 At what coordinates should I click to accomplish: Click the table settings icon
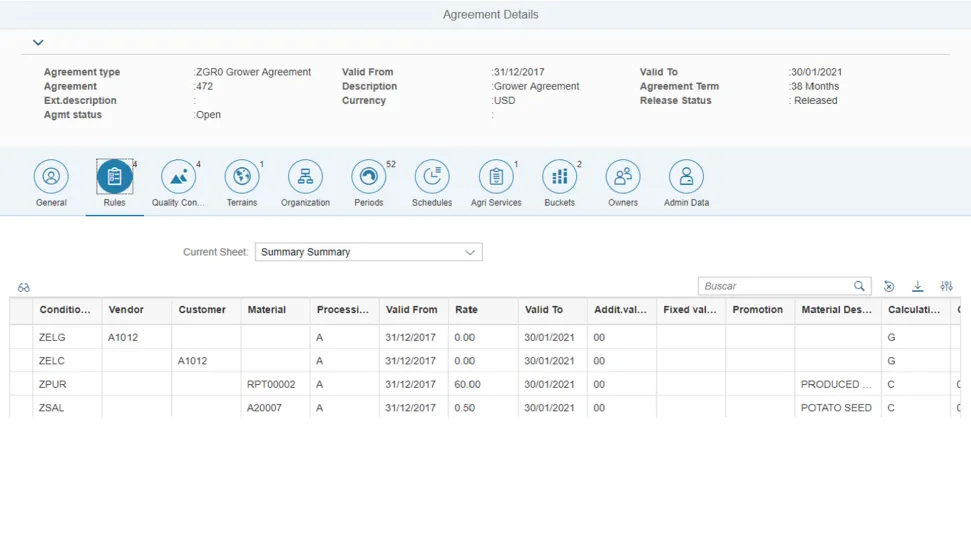click(946, 286)
